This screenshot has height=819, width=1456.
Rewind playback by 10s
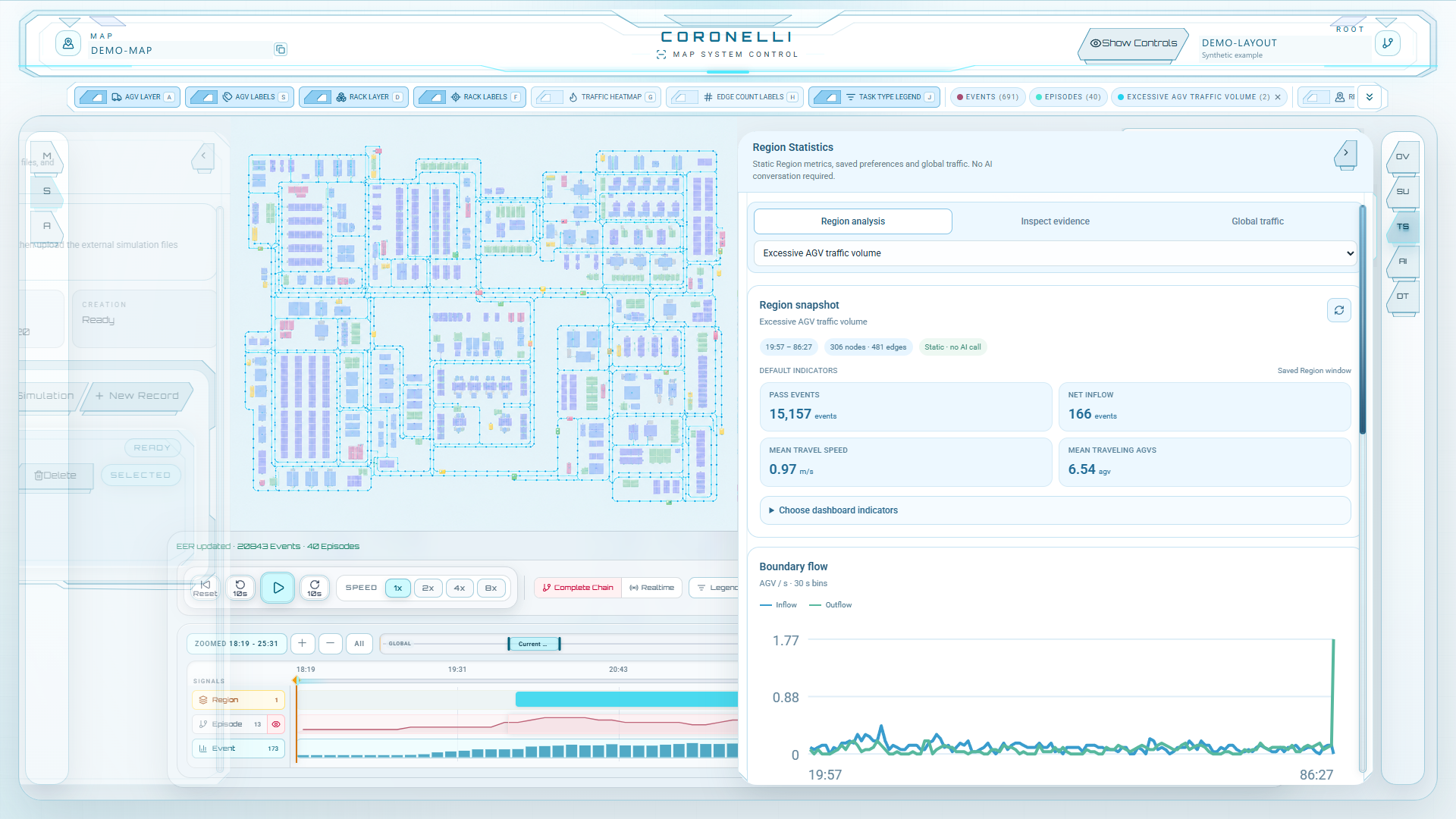click(x=240, y=588)
